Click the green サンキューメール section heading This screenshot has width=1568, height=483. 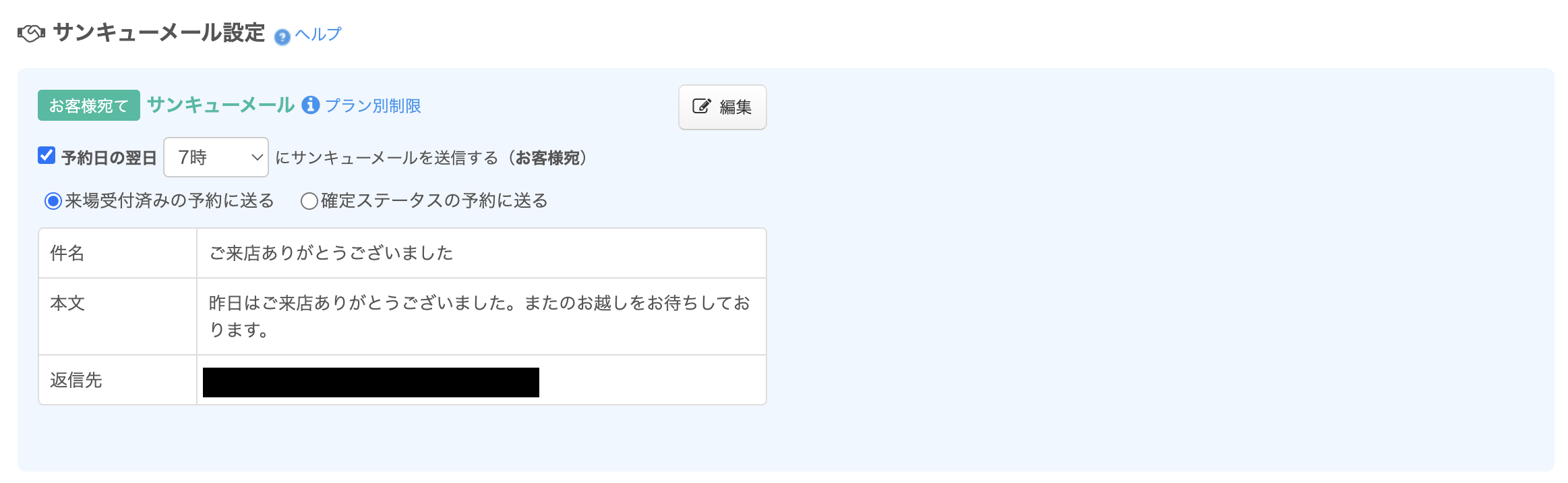[220, 105]
